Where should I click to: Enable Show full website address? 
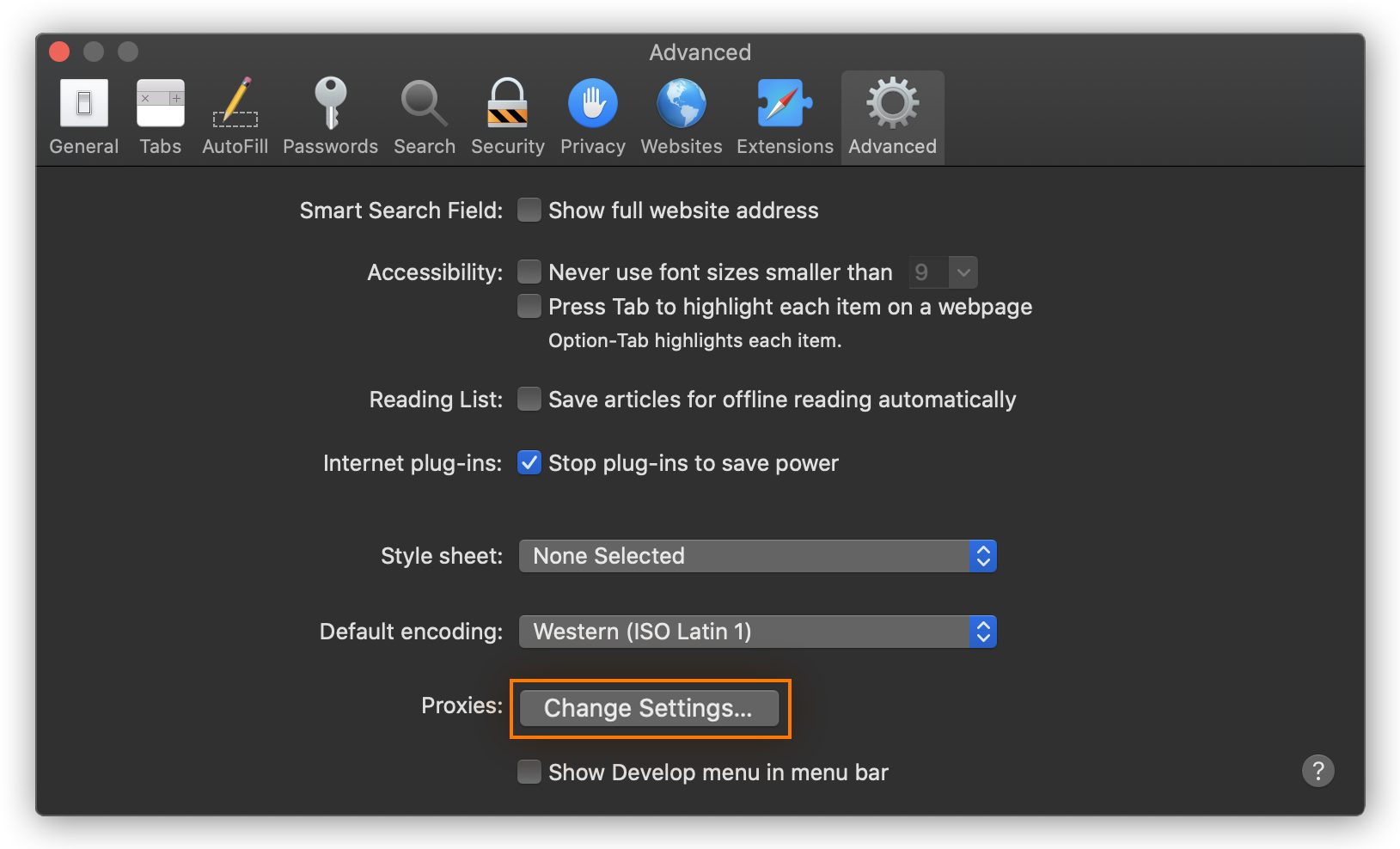[529, 210]
